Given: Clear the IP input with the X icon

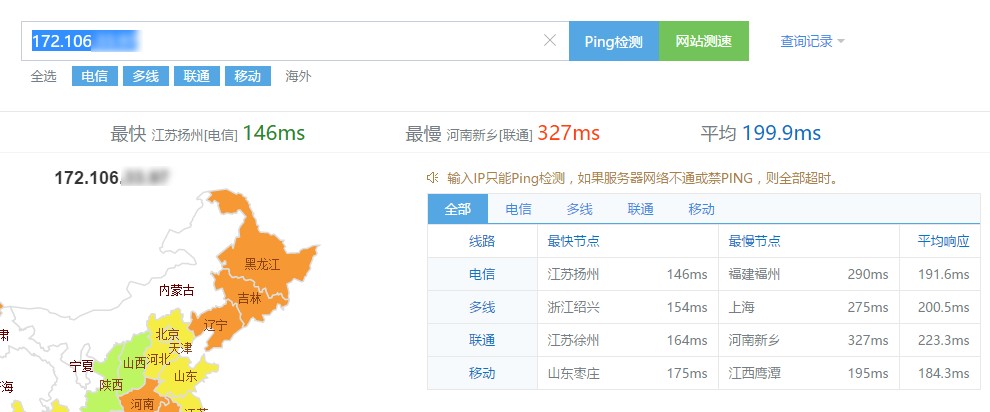Looking at the screenshot, I should [550, 40].
